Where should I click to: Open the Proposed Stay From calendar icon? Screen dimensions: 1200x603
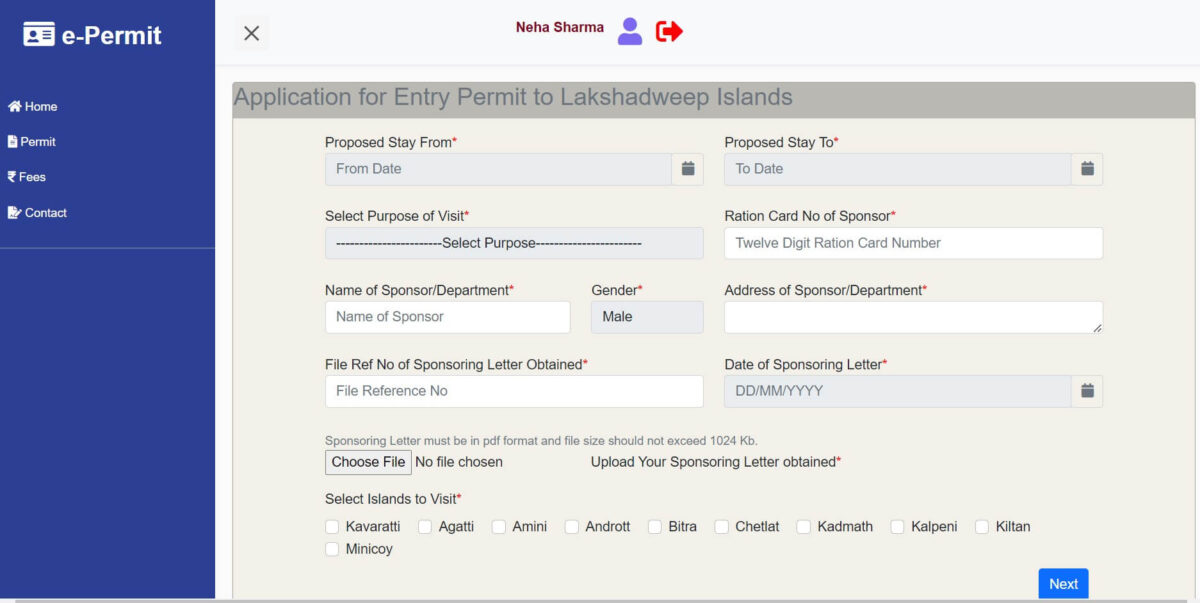point(687,169)
